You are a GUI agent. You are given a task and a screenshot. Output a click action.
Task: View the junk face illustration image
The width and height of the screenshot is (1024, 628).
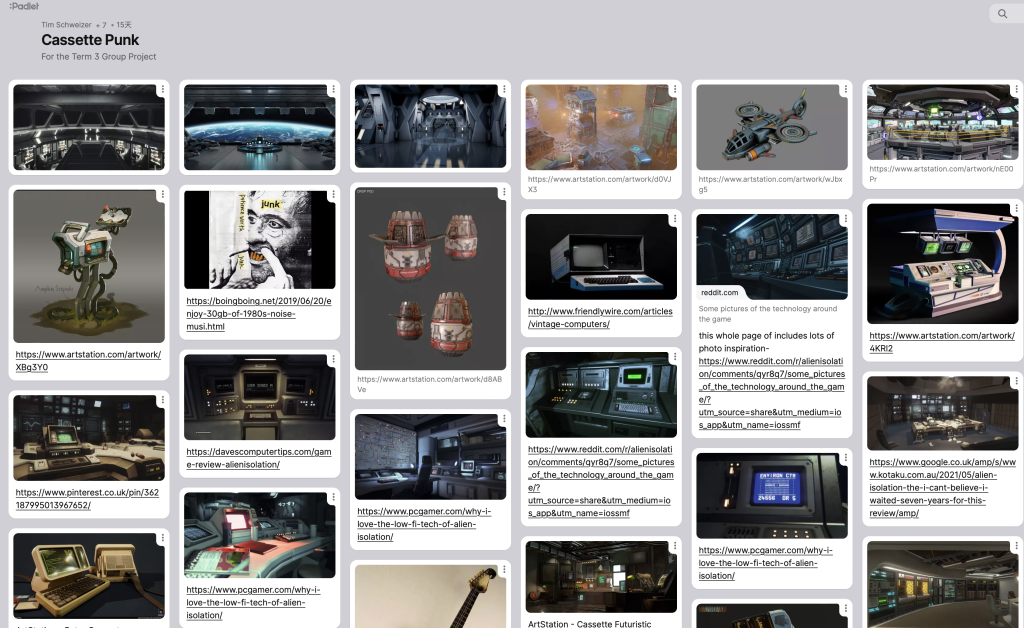[x=259, y=240]
